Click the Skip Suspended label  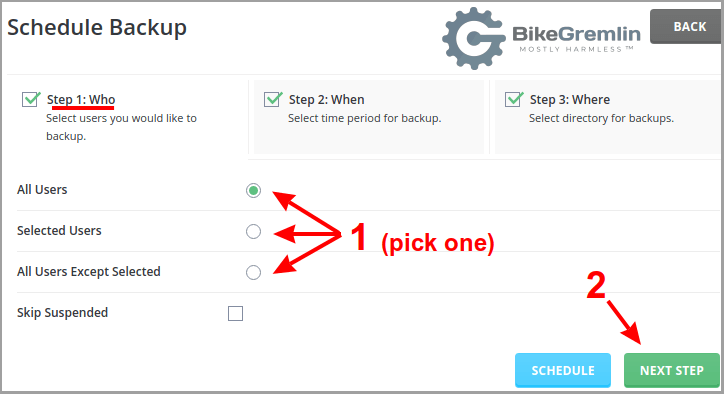click(x=62, y=313)
